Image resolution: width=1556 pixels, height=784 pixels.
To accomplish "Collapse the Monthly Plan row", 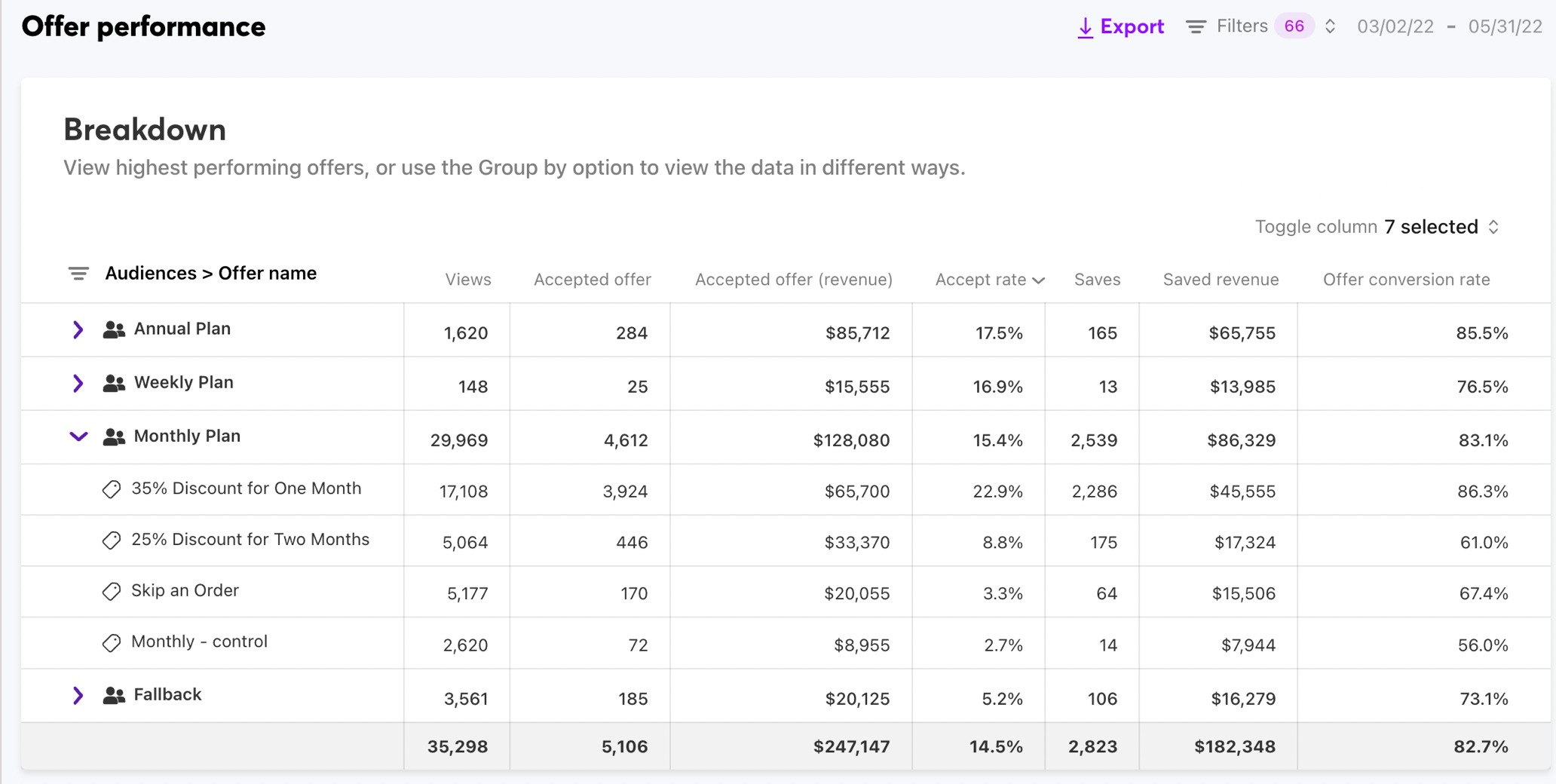I will coord(78,437).
